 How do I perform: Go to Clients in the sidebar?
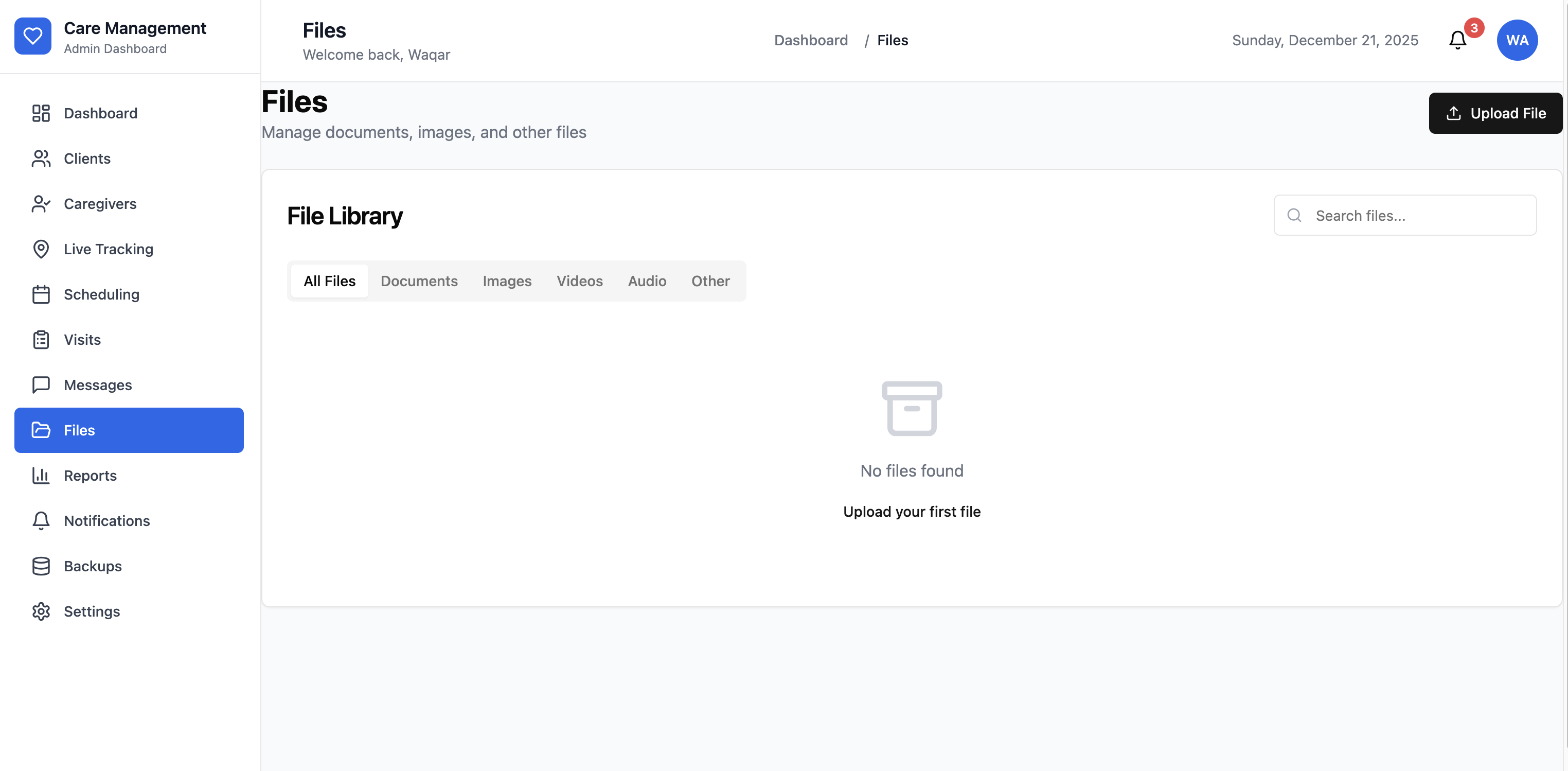click(87, 159)
